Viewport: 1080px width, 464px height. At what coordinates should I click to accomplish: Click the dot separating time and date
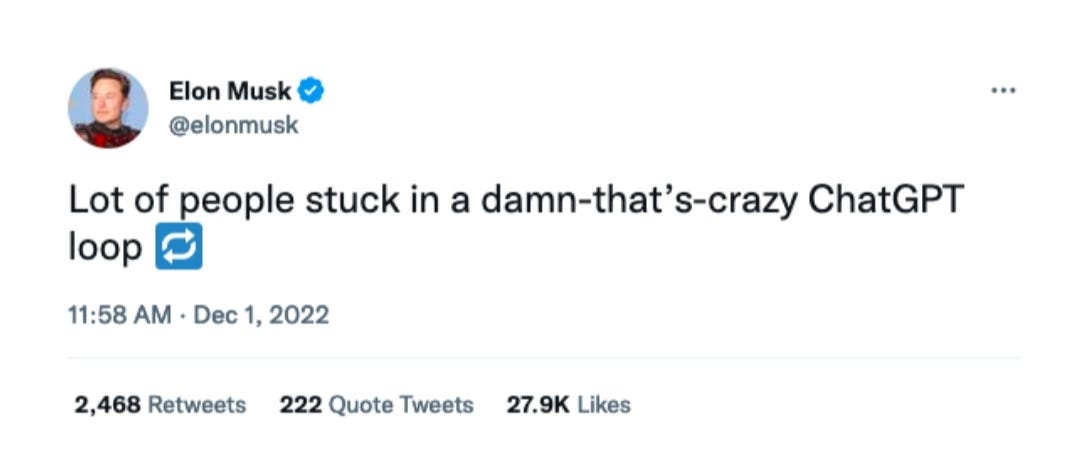[x=183, y=316]
